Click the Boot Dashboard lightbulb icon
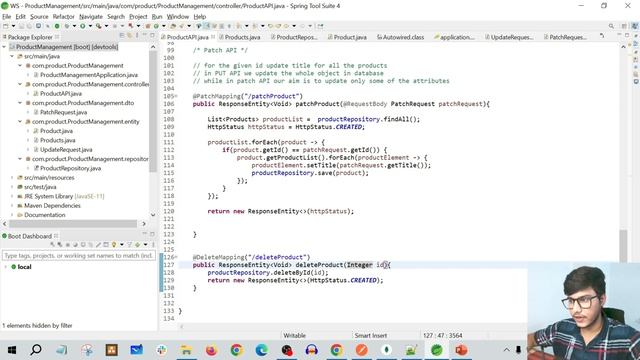Screen dimensions: 640x360 point(114,244)
